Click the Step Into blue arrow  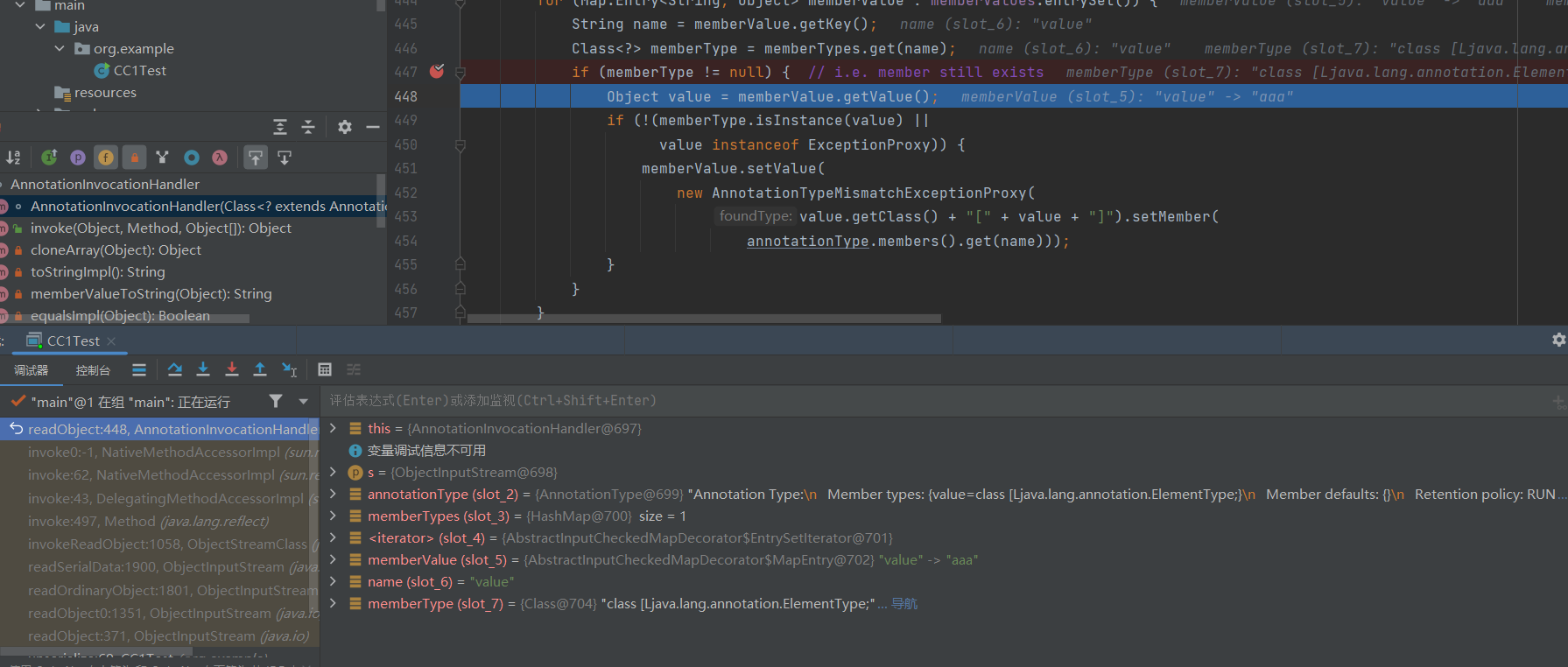pos(203,369)
